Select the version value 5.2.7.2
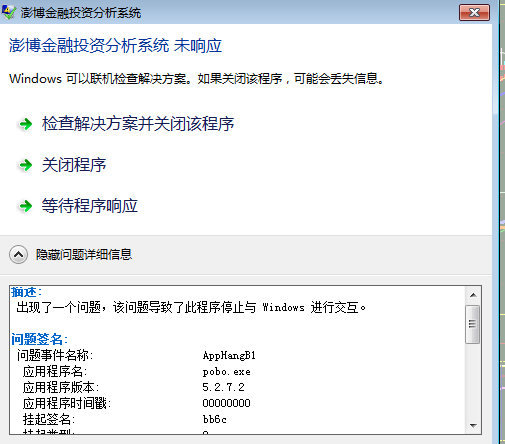Screen dimensions: 505x444 (x=223, y=387)
